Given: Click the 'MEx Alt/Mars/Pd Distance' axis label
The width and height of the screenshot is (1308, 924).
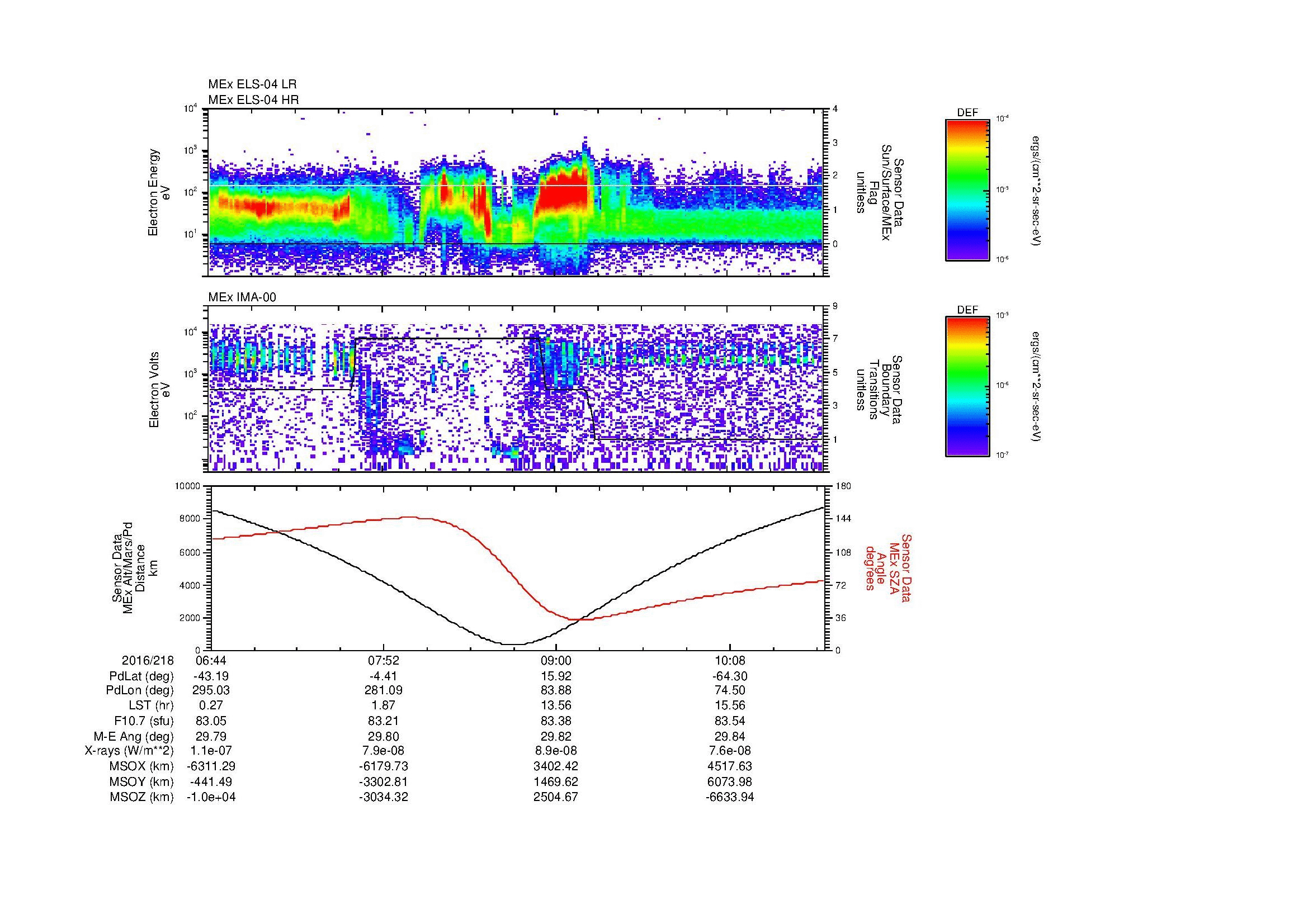Looking at the screenshot, I should click(133, 567).
